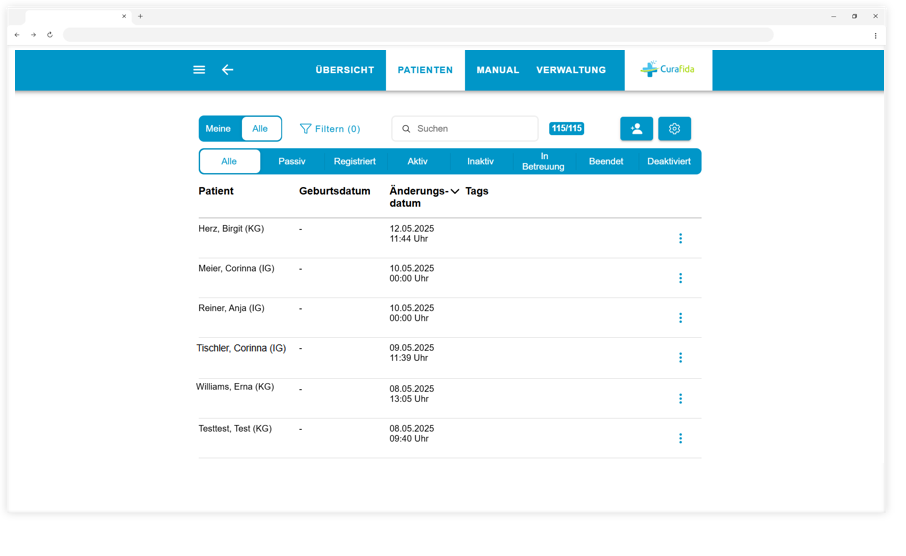
Task: Open the MANUAL tab
Action: point(497,70)
